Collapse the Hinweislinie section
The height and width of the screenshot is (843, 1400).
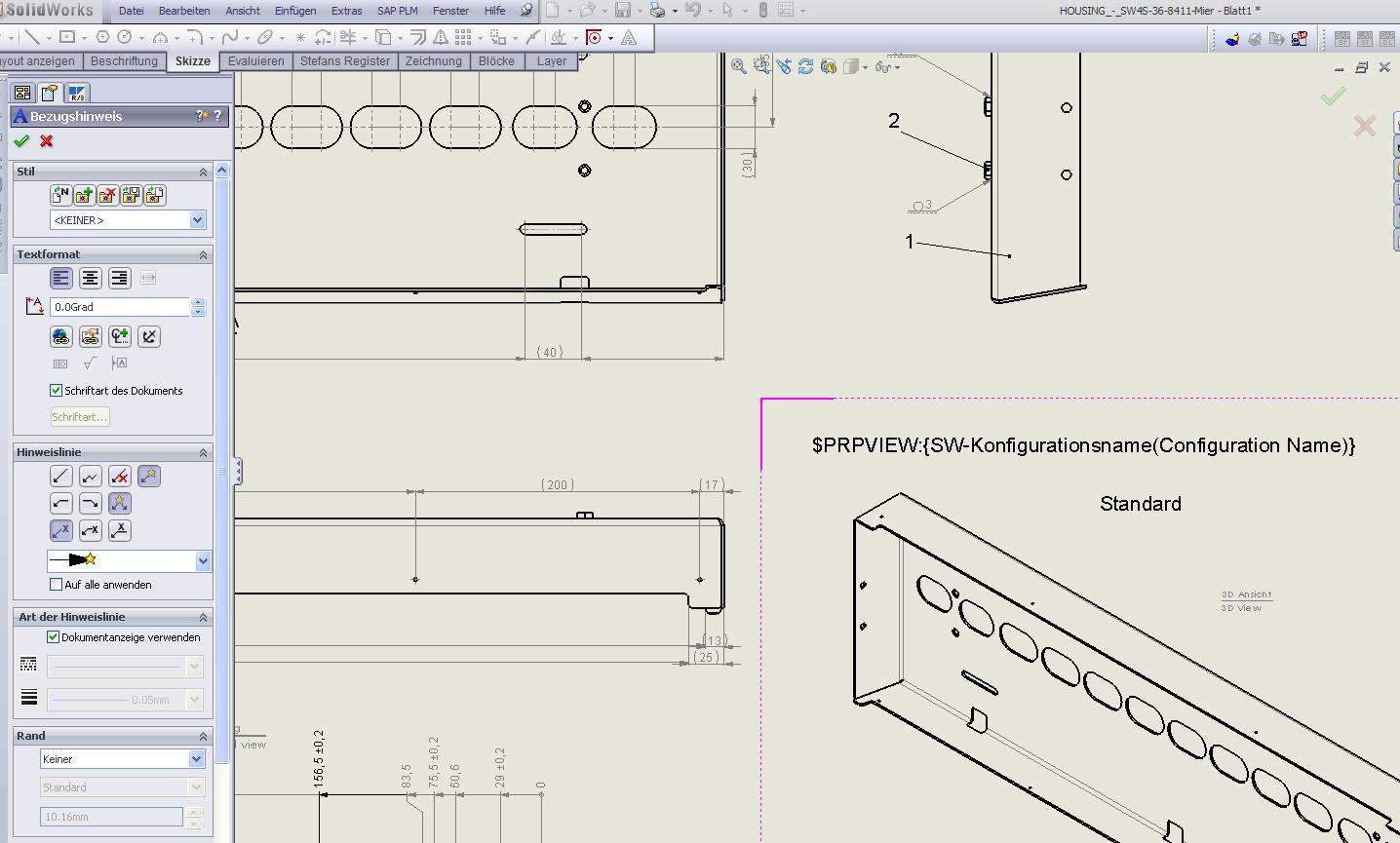pyautogui.click(x=204, y=452)
